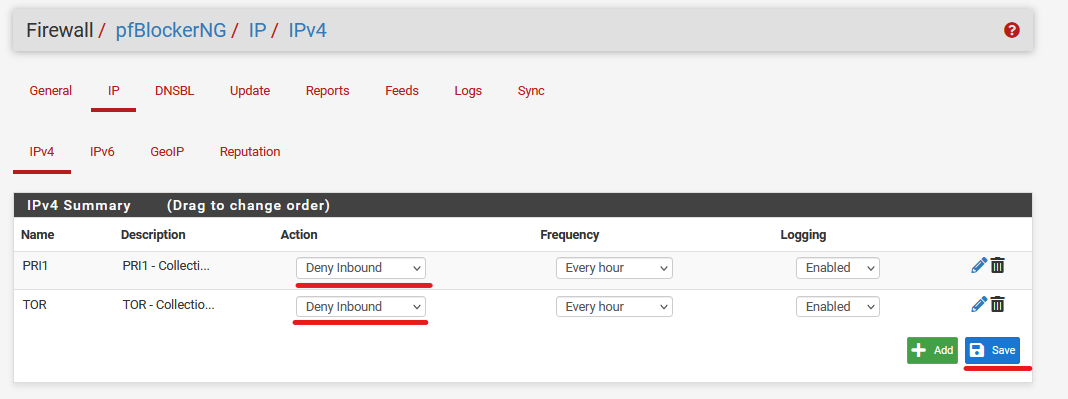Screen dimensions: 1068x399
Task: Delete the TOR row with trash icon
Action: [997, 304]
